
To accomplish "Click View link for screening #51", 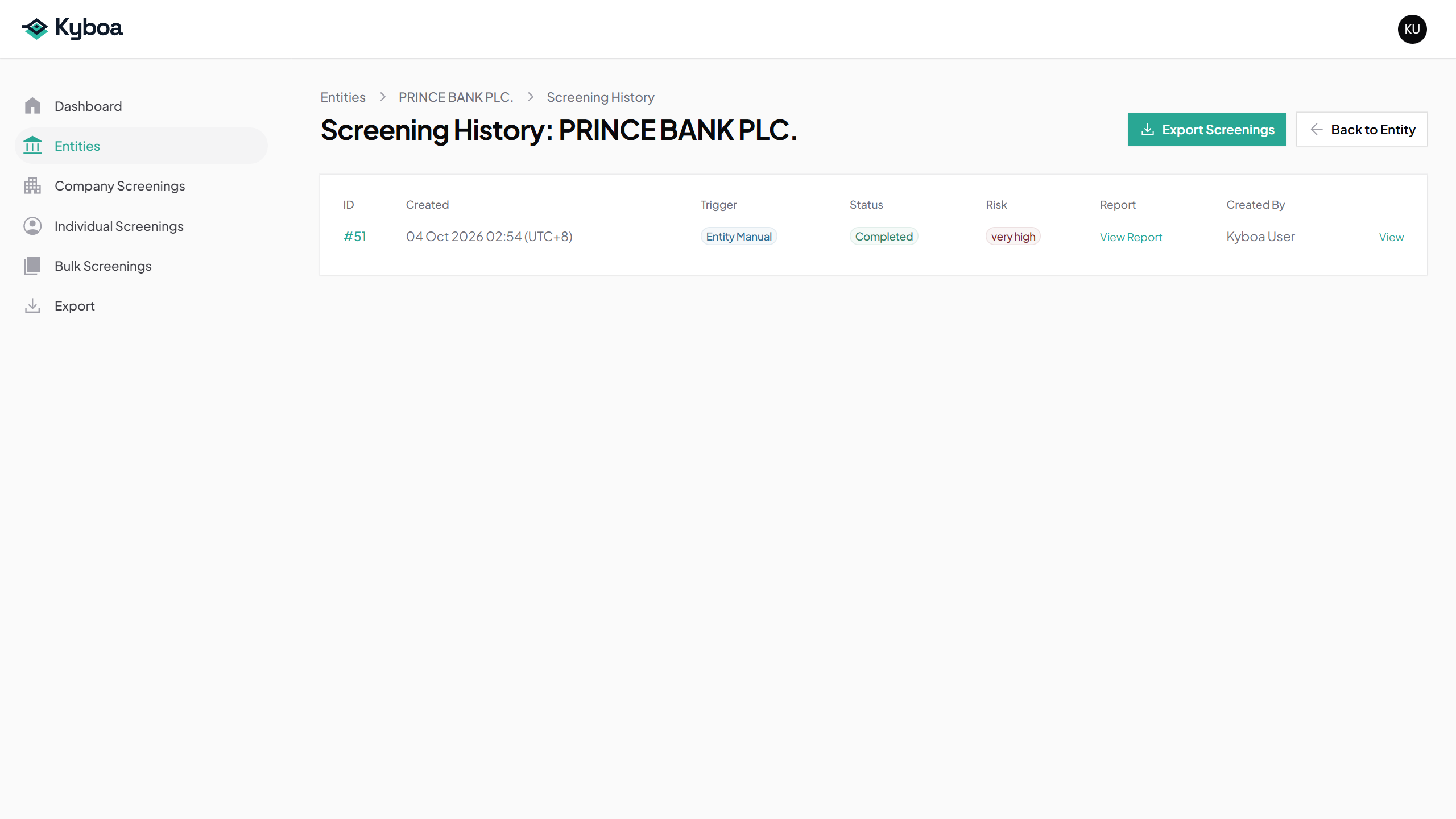I will point(1391,237).
